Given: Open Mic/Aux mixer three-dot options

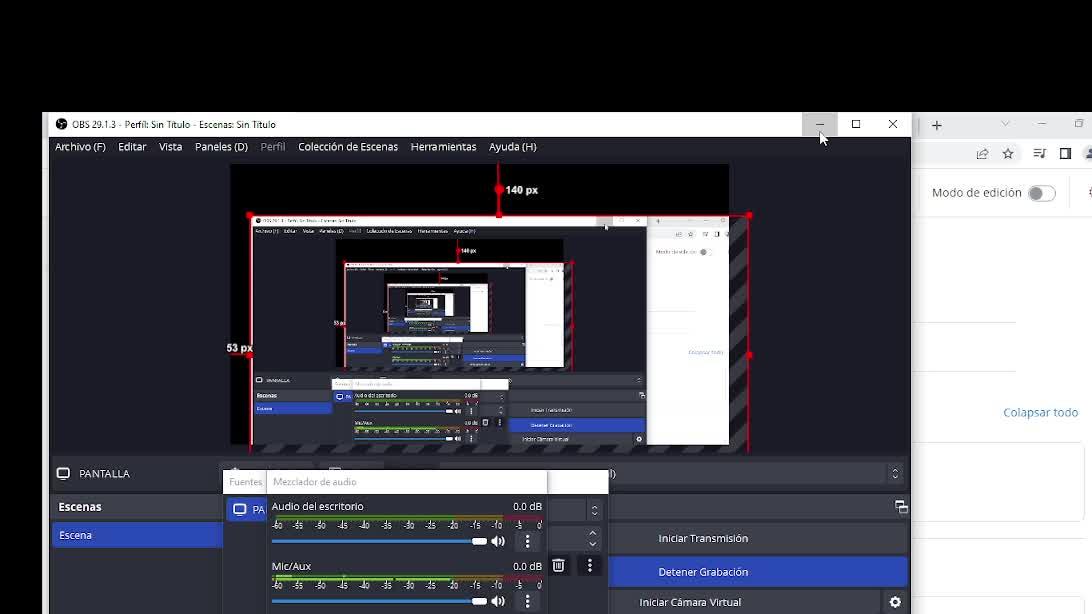Looking at the screenshot, I should pyautogui.click(x=527, y=601).
